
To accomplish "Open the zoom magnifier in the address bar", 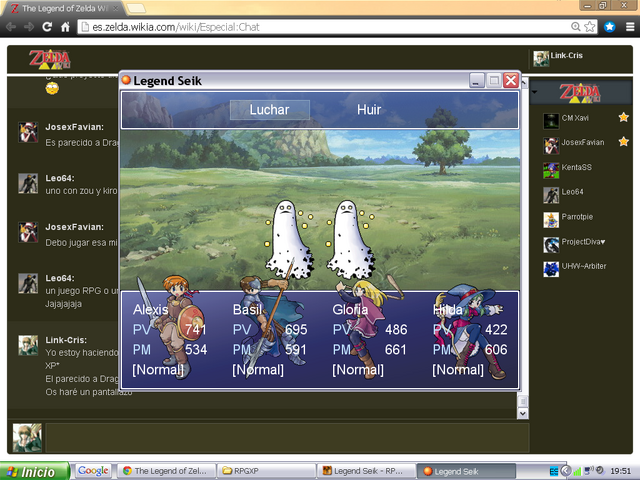I will click(x=576, y=27).
